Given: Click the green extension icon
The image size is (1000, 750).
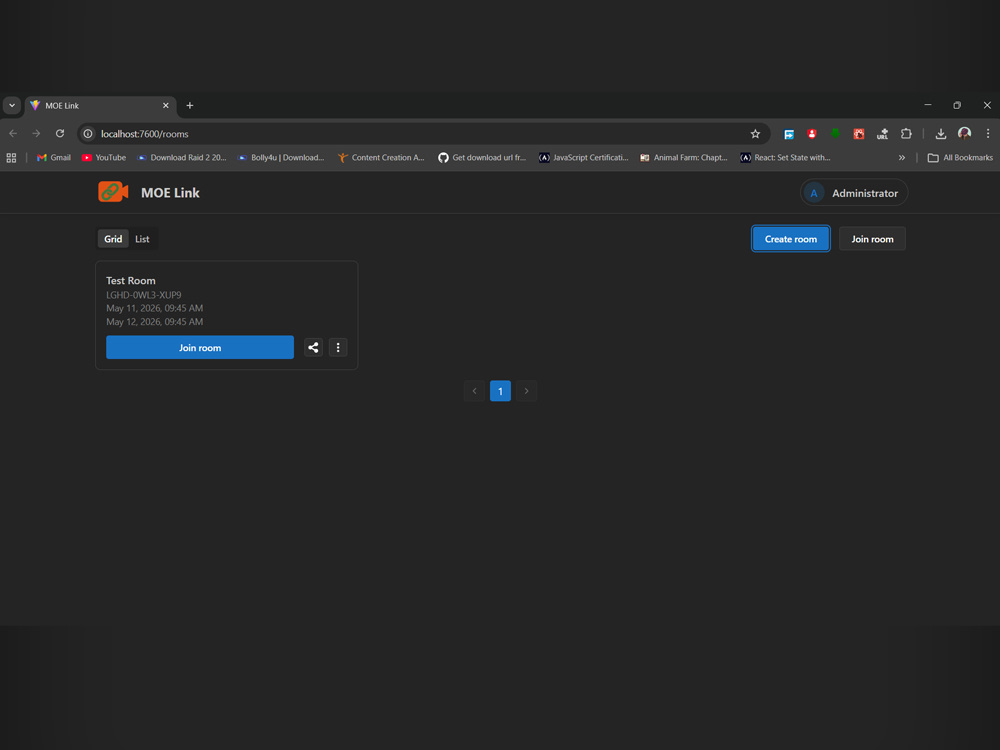Looking at the screenshot, I should pyautogui.click(x=835, y=133).
